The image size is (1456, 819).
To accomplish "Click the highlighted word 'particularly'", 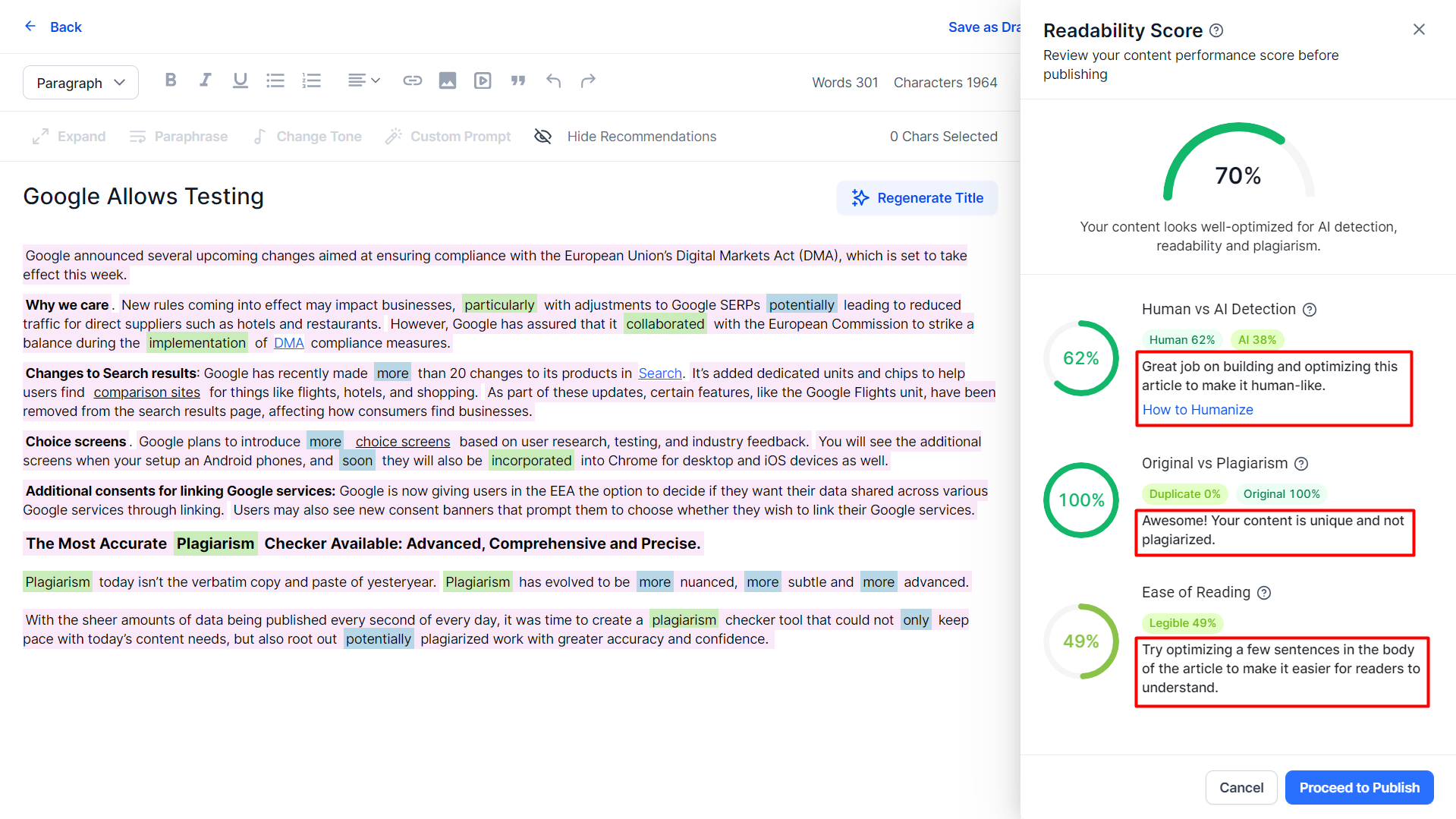I will click(x=499, y=305).
